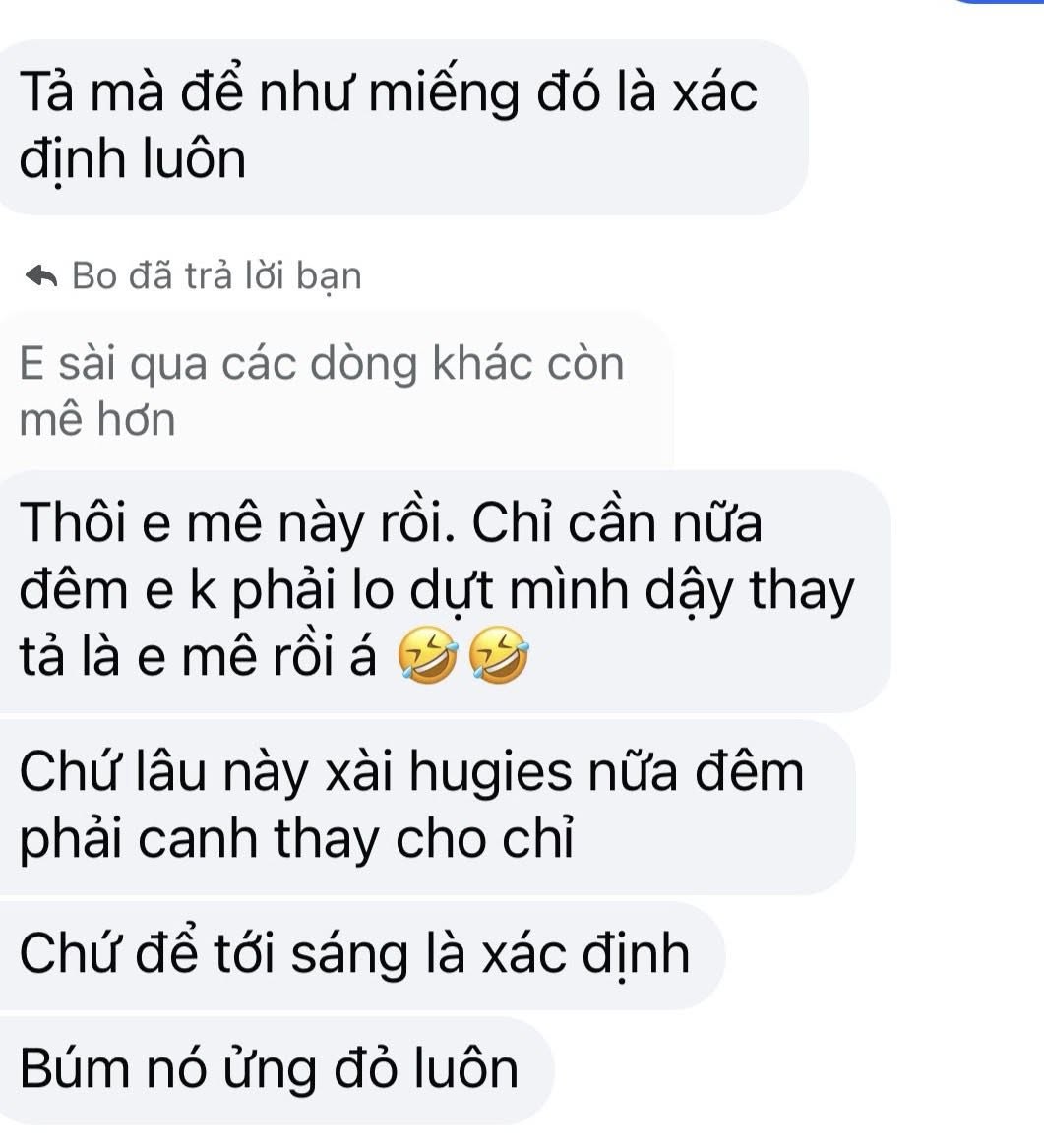Tap 'phải canh thay cho chỉ' text line

(296, 839)
